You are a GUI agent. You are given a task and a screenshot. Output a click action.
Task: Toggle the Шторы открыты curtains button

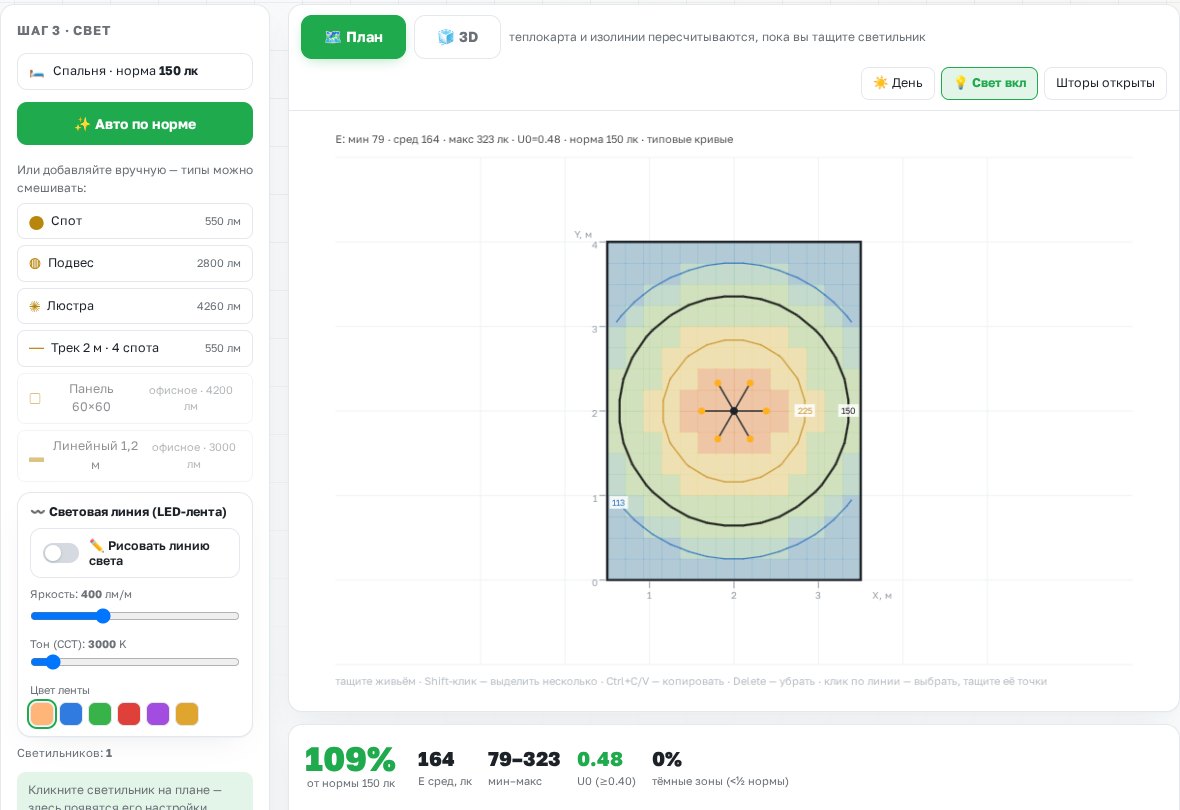(x=1105, y=84)
